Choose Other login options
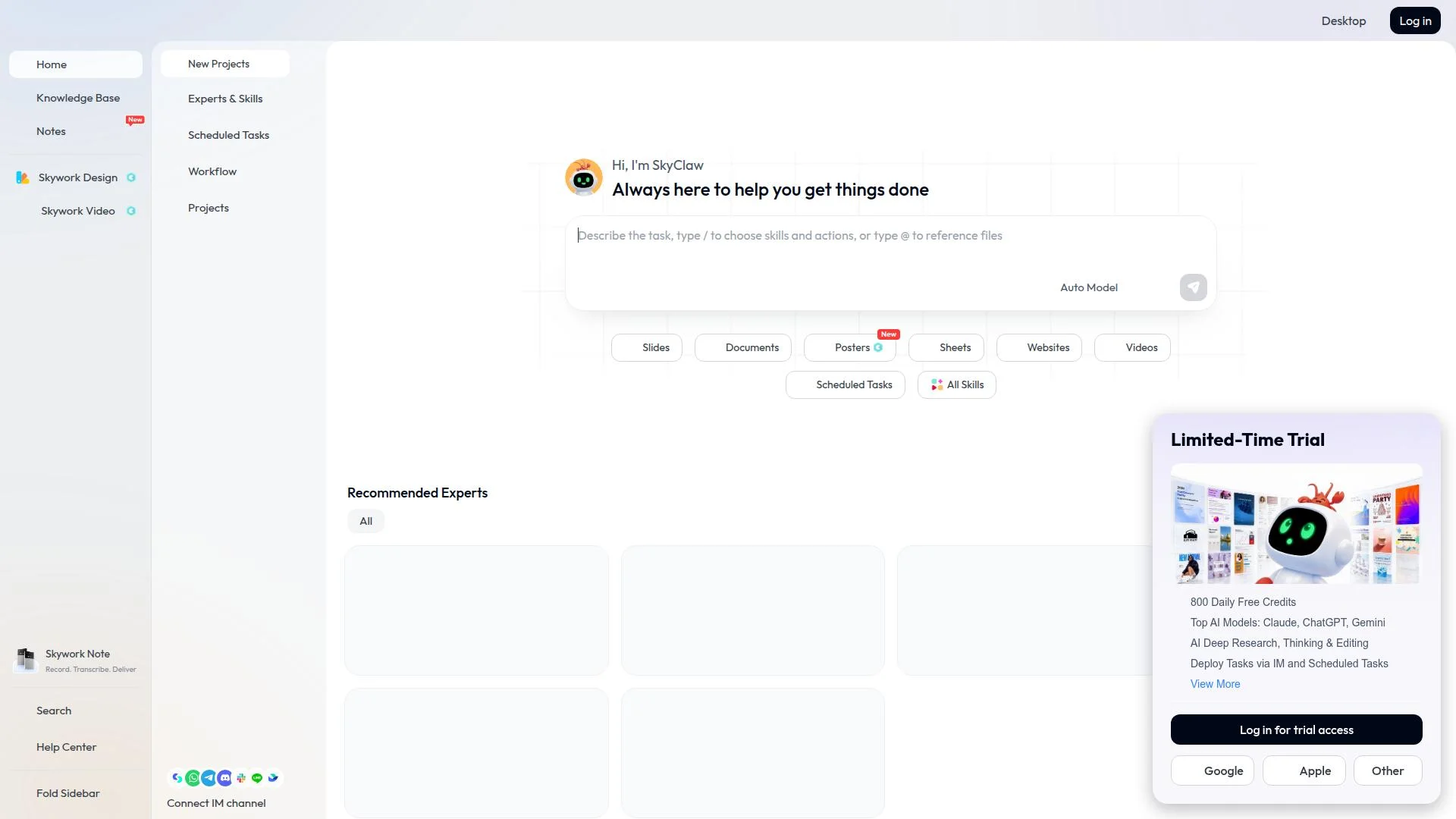This screenshot has width=1456, height=819. (1388, 770)
